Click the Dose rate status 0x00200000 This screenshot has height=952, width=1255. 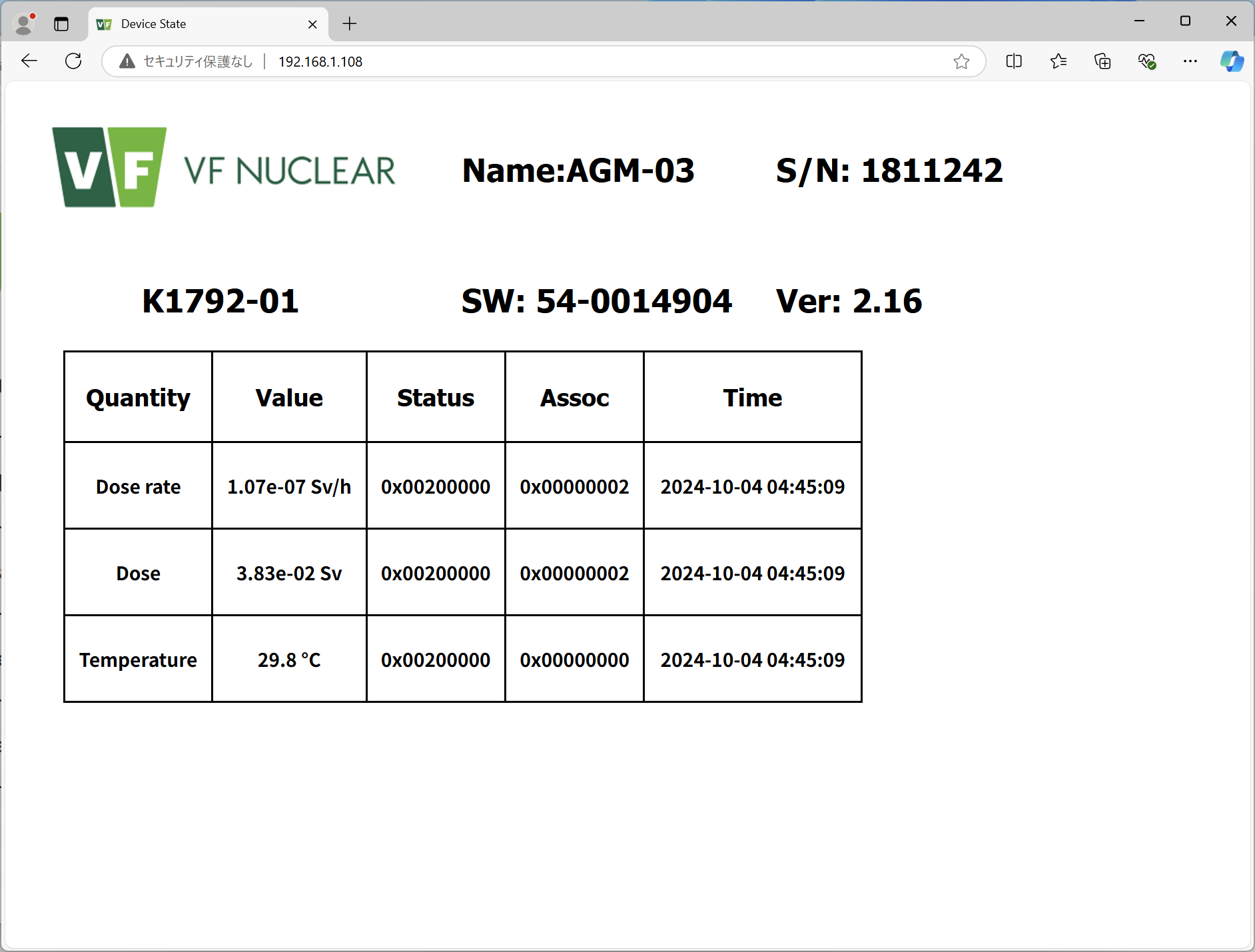tap(436, 487)
